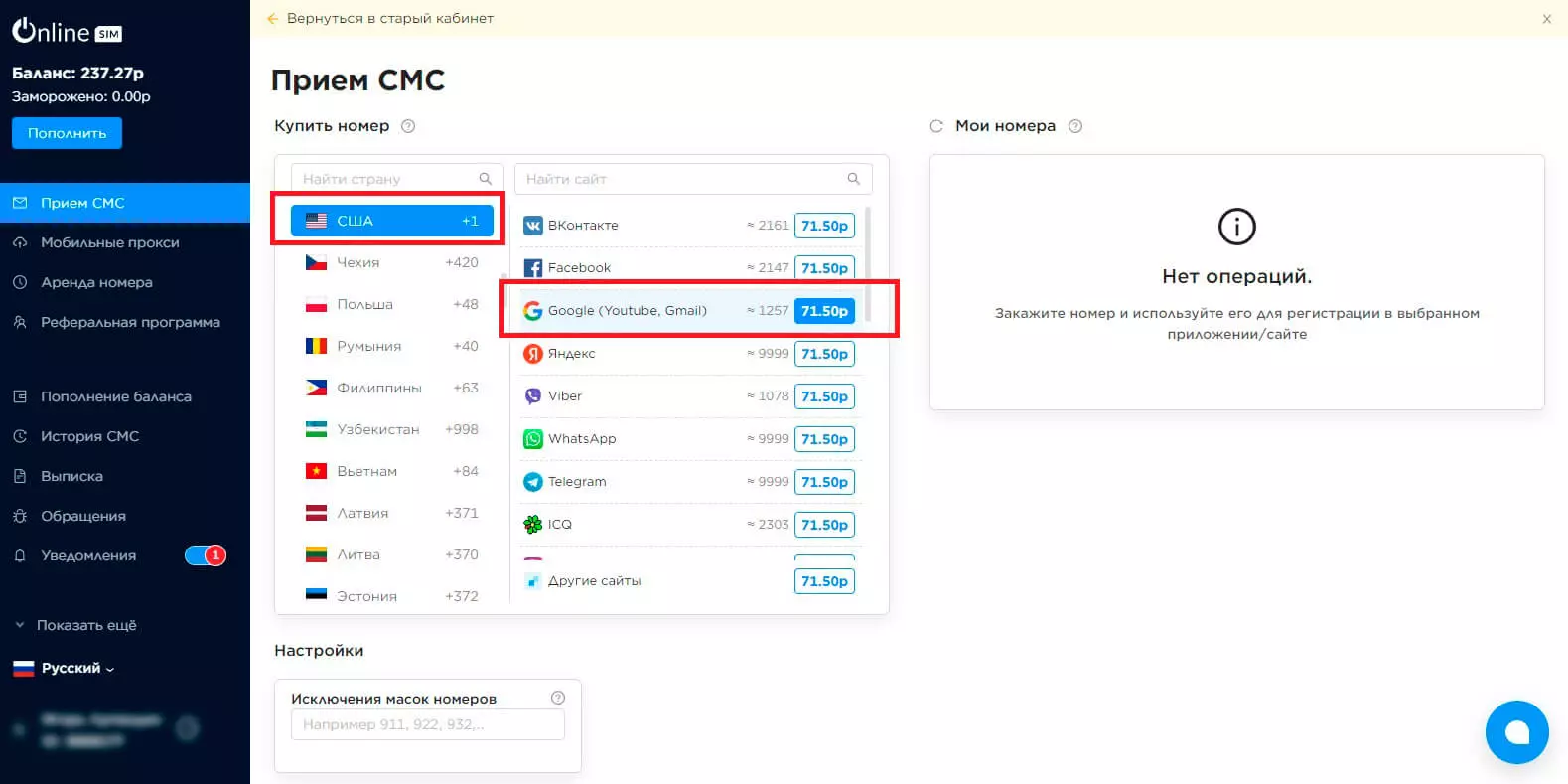Click the help icon next to Мои номера
Screen dimensions: 1568x784
coord(1075,126)
